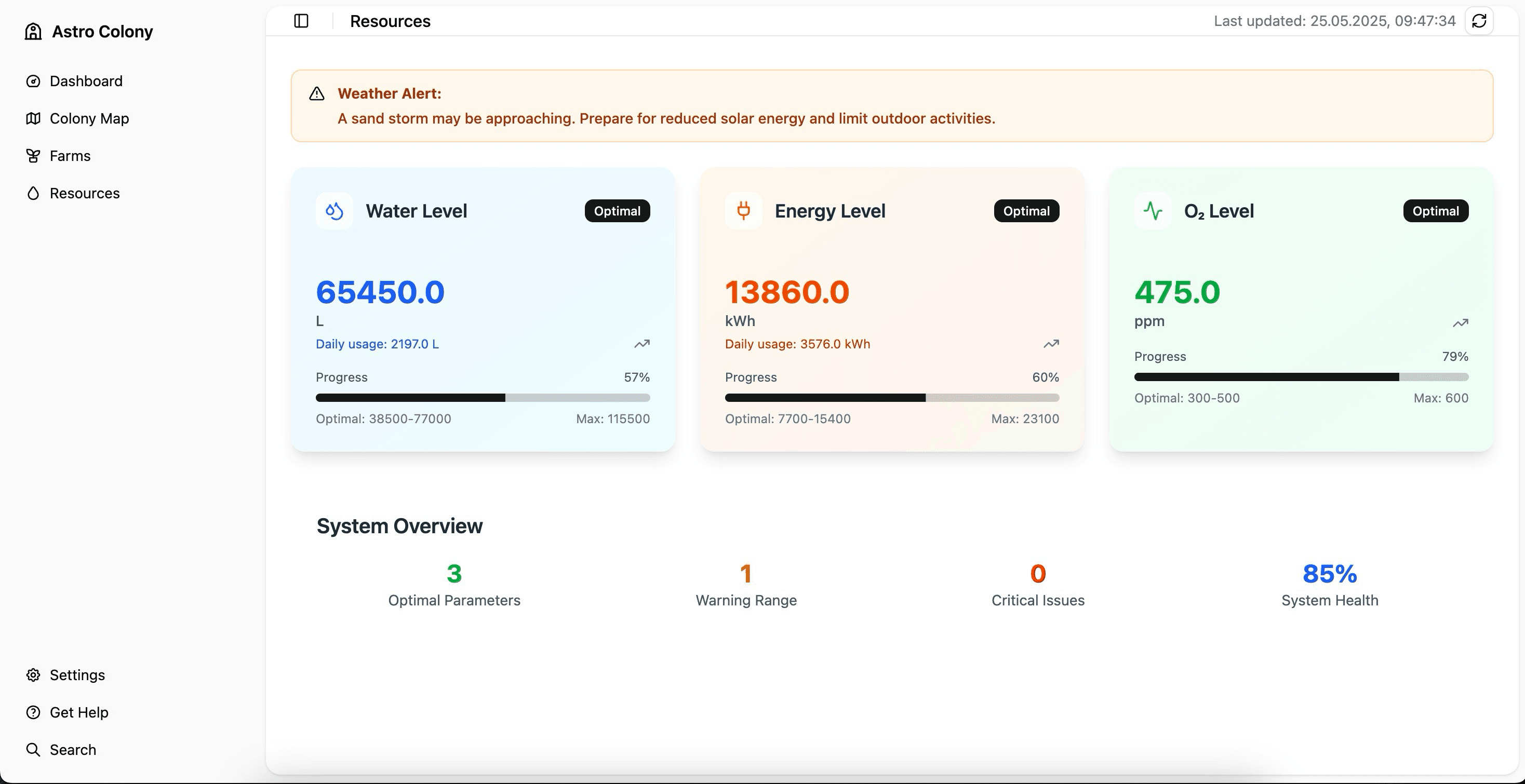Open the Colony Map page
This screenshot has width=1525, height=784.
point(89,118)
